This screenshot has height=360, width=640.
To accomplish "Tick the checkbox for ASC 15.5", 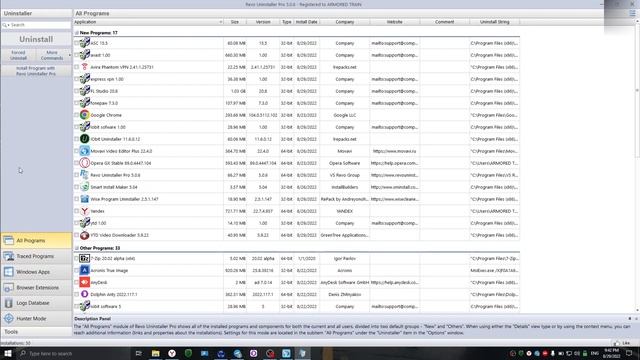I will pos(76,43).
